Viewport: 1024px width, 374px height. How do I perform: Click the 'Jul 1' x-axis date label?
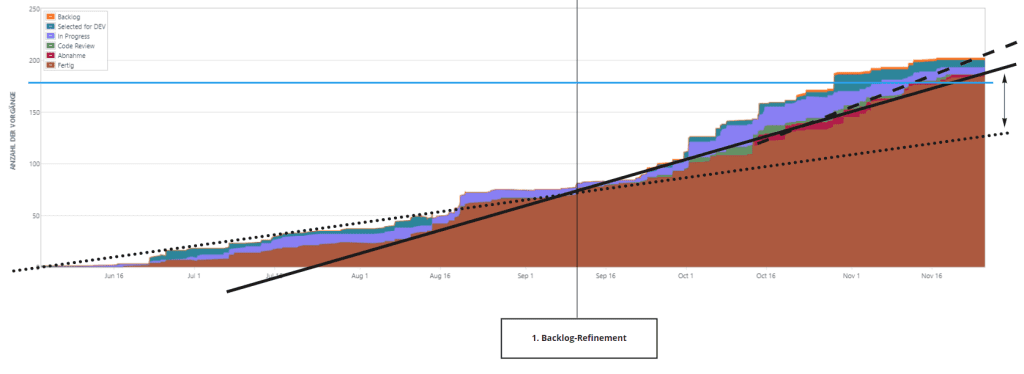coord(195,276)
